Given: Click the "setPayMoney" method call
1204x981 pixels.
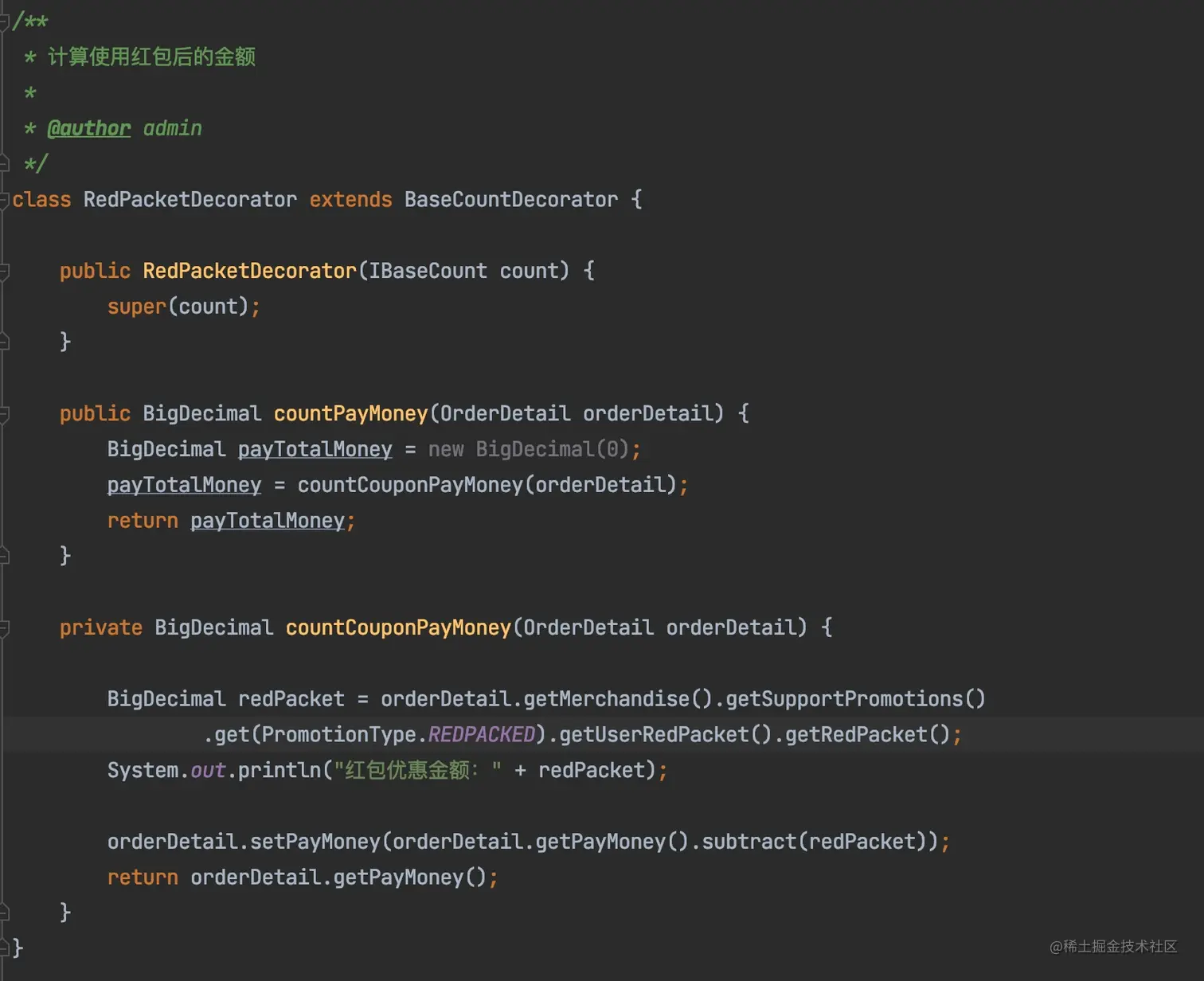Looking at the screenshot, I should click(315, 842).
